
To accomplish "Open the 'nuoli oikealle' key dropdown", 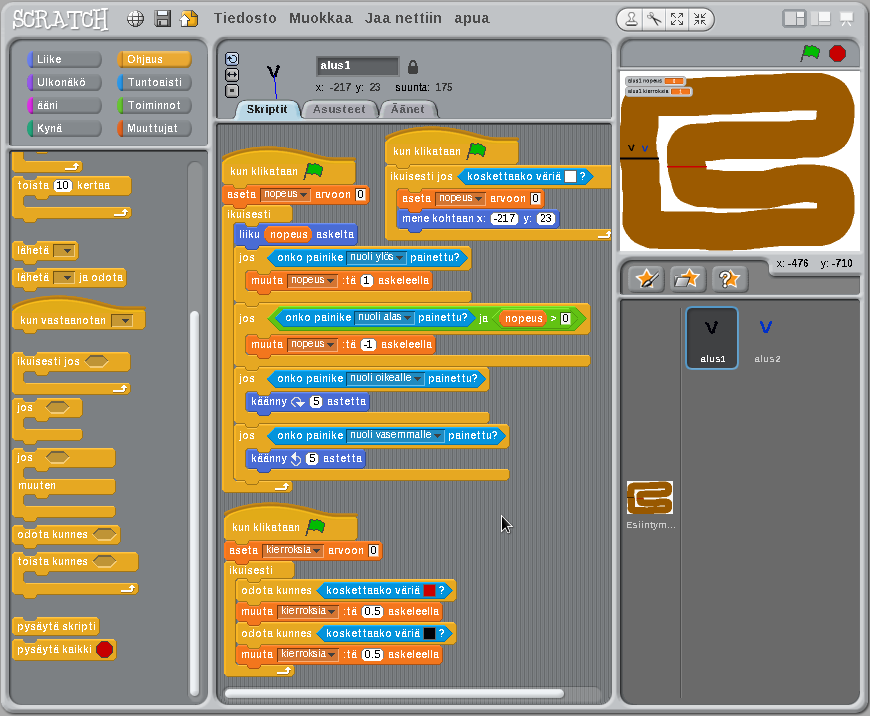I will (x=418, y=379).
